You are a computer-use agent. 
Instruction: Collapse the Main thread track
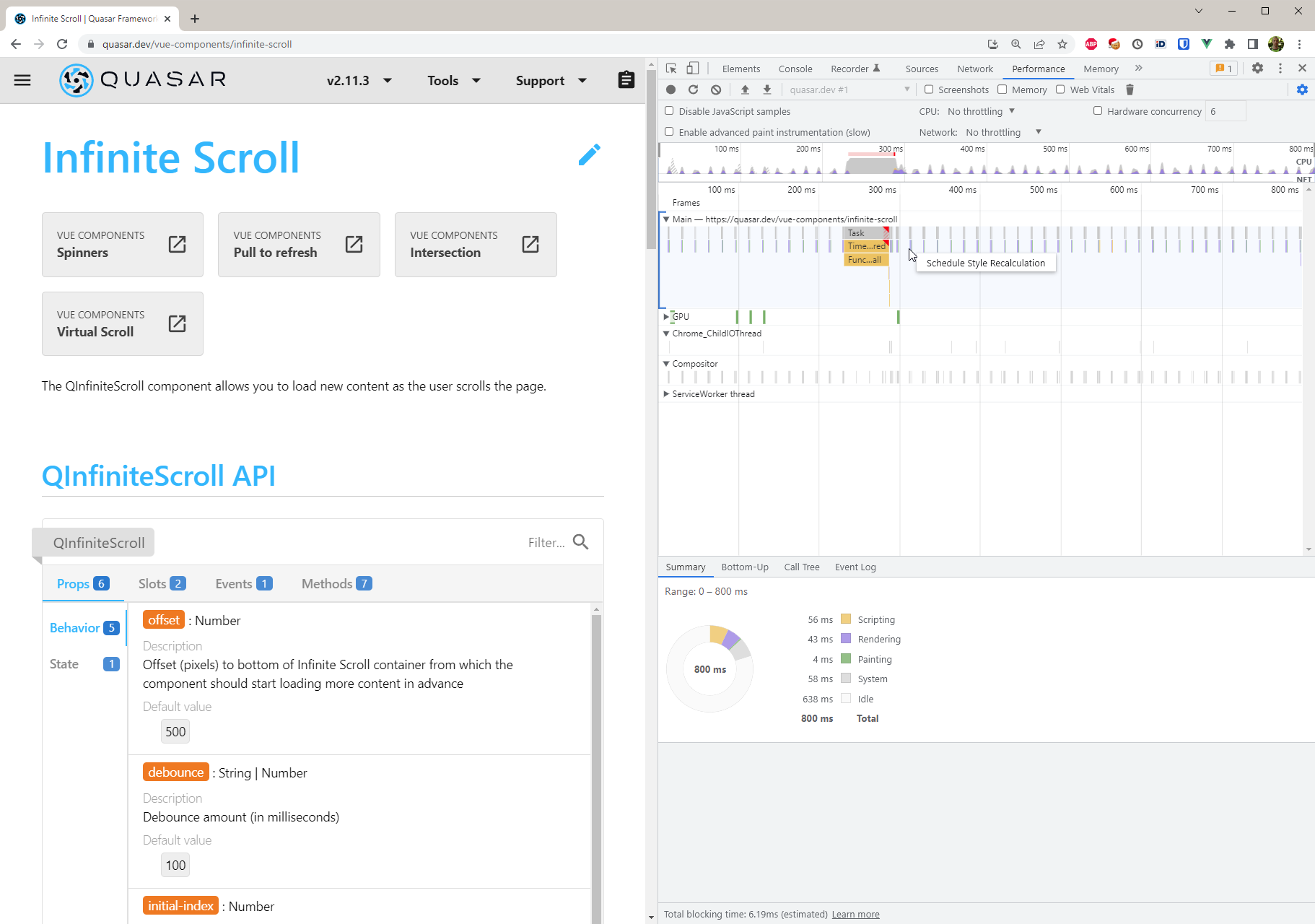(666, 219)
